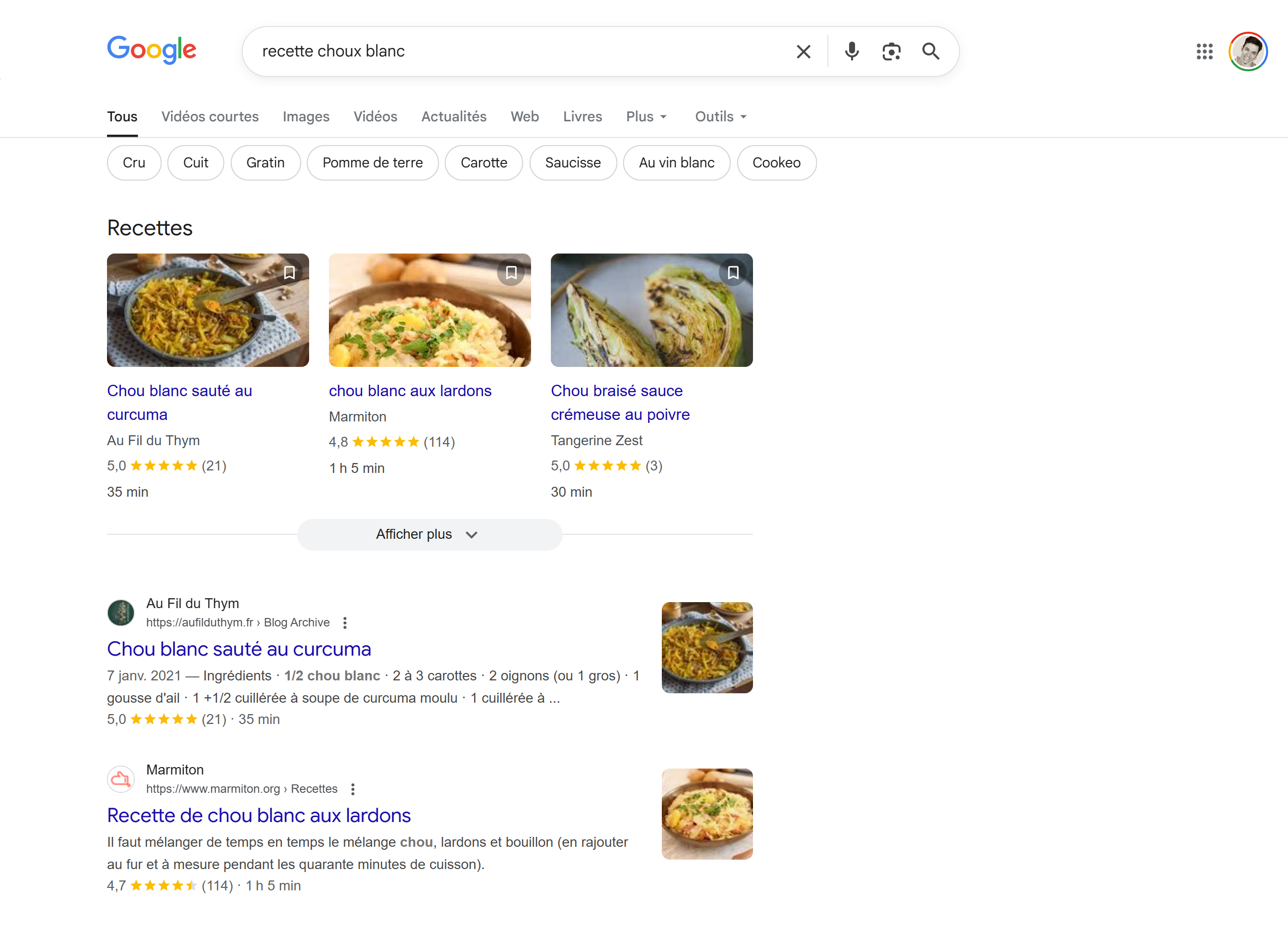The height and width of the screenshot is (927, 1288).
Task: Clear the search query with the X icon
Action: (x=803, y=51)
